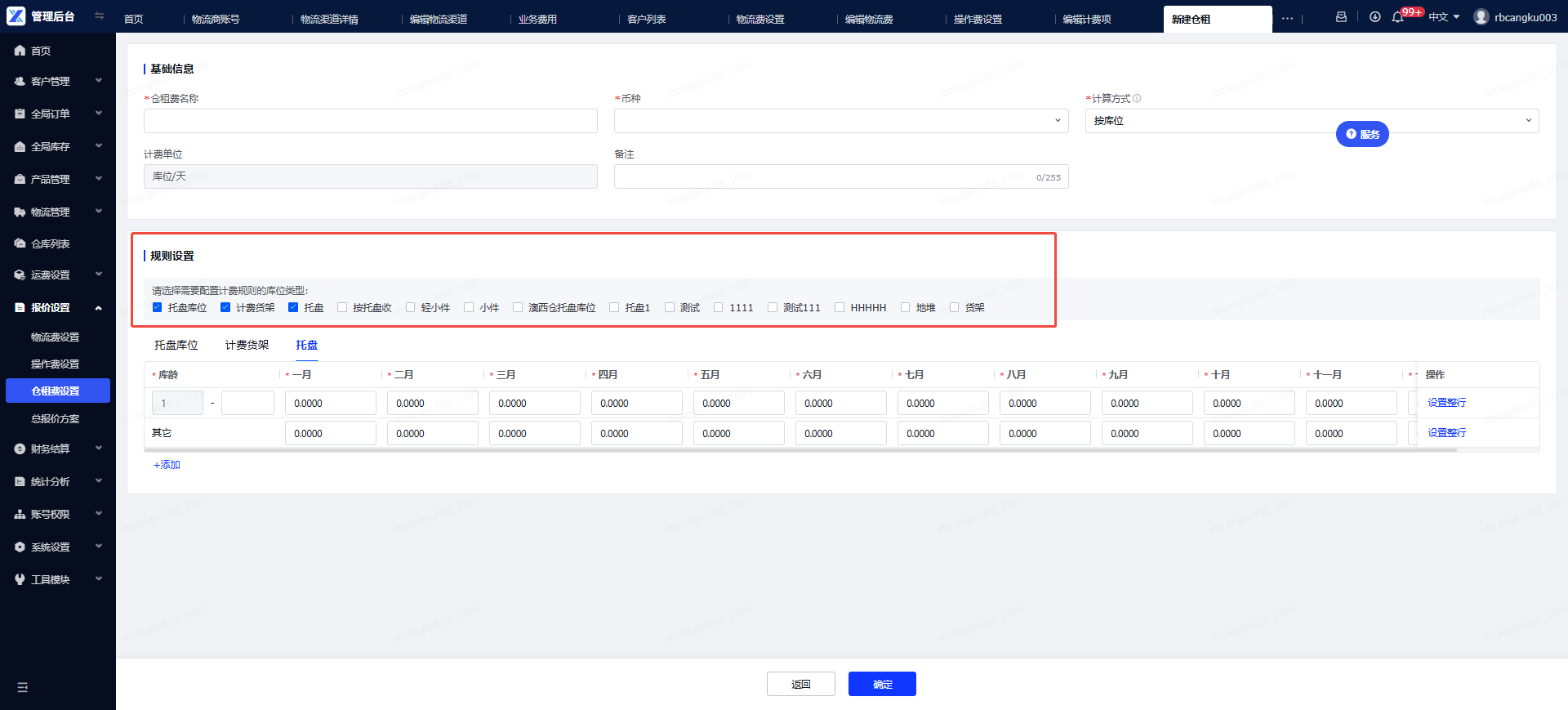Click the 确定 confirm button
Image resolution: width=1568 pixels, height=710 pixels.
[882, 684]
